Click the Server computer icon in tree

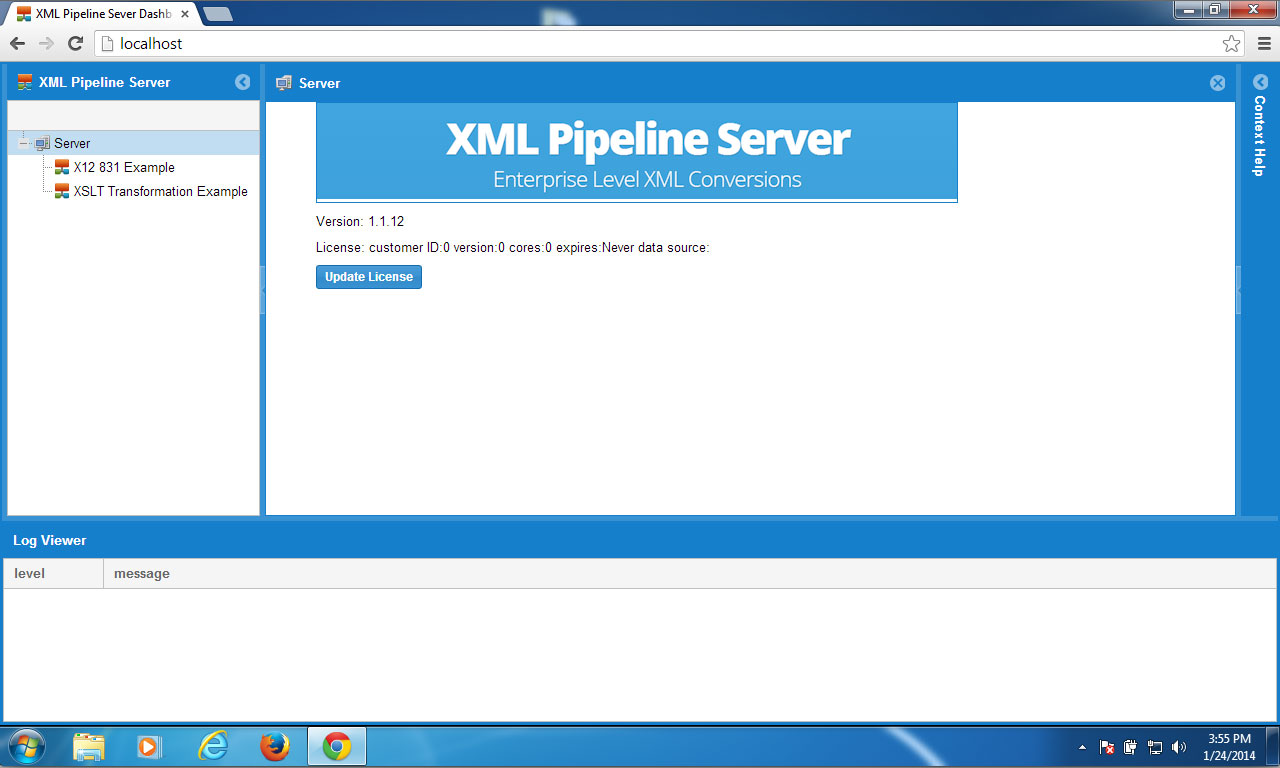tap(42, 143)
